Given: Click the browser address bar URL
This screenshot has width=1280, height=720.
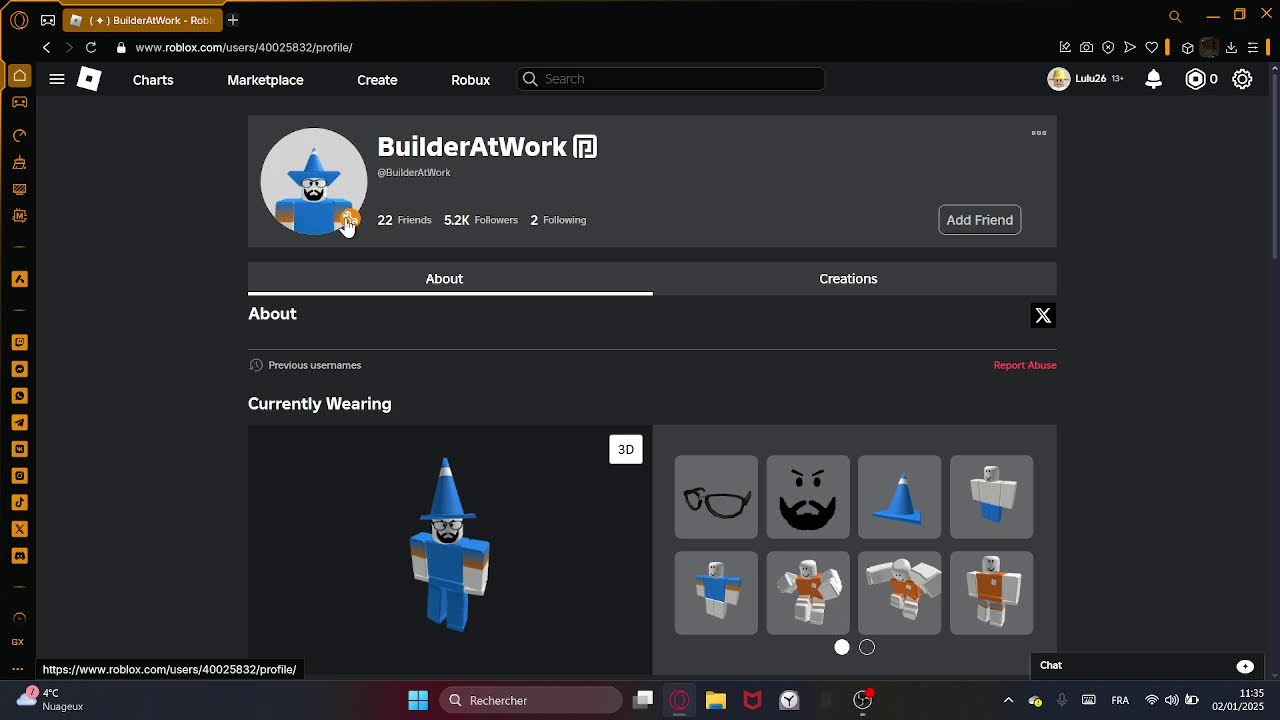Looking at the screenshot, I should click(x=244, y=47).
